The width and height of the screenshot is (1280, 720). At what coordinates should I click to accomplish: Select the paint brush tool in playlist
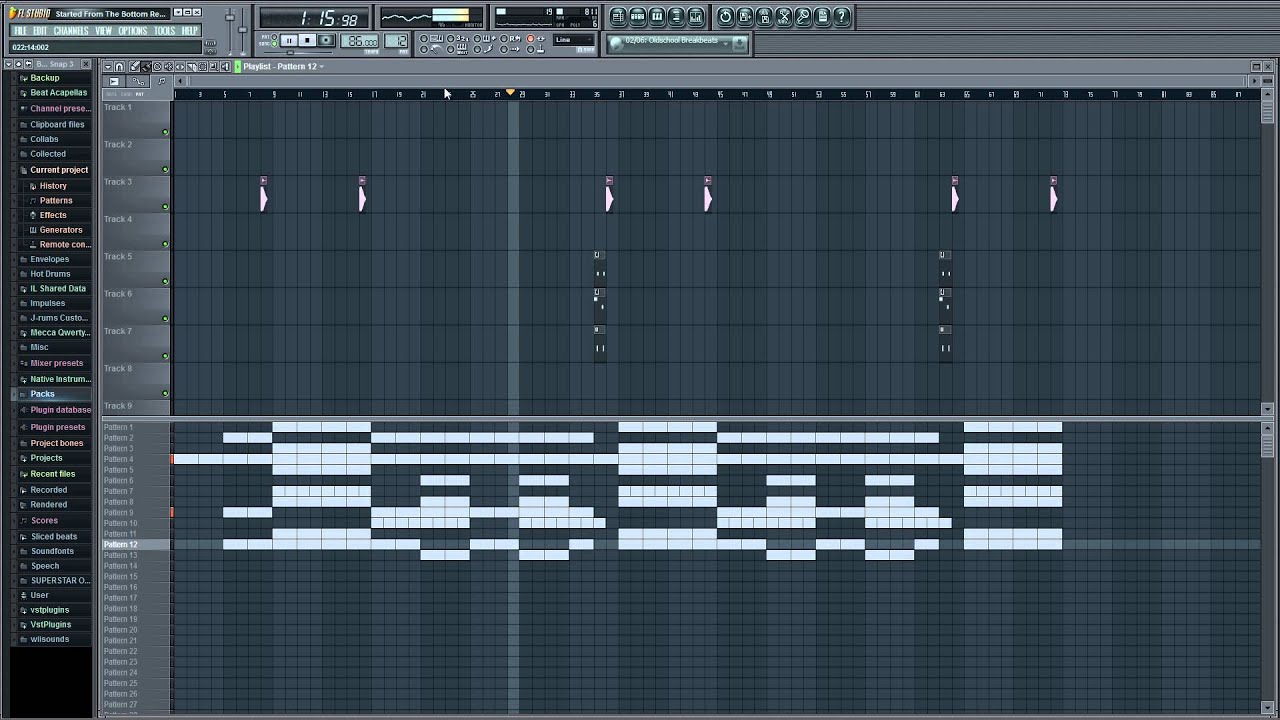145,67
